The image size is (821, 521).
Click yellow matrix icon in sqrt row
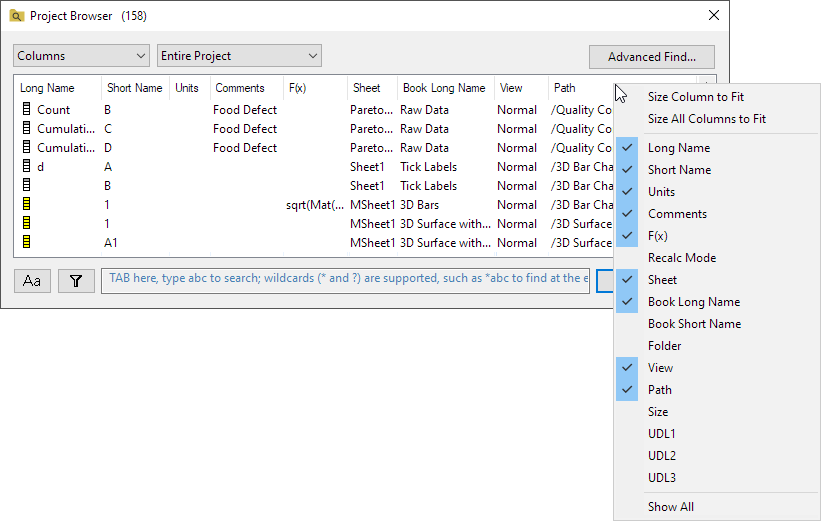pyautogui.click(x=27, y=205)
